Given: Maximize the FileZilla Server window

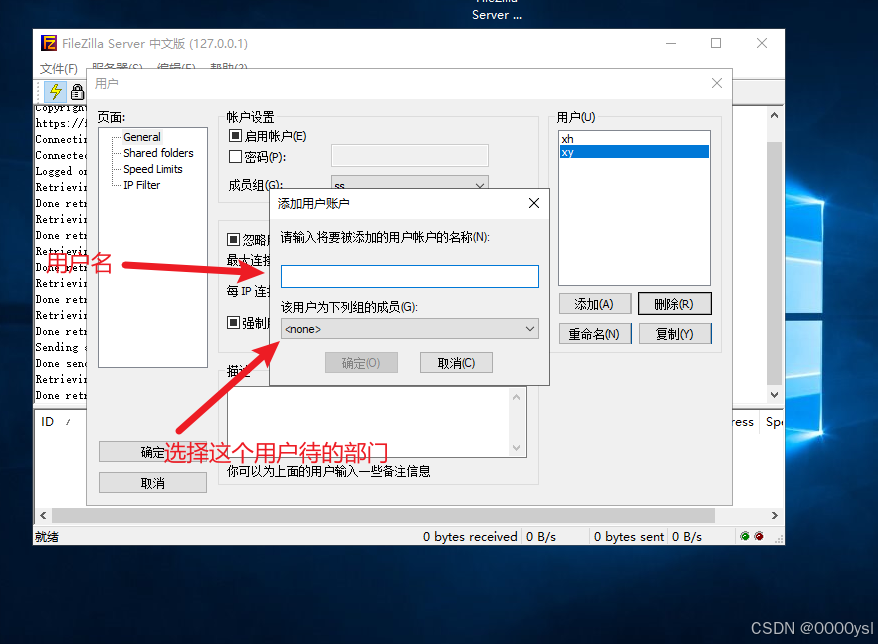Looking at the screenshot, I should pos(716,43).
